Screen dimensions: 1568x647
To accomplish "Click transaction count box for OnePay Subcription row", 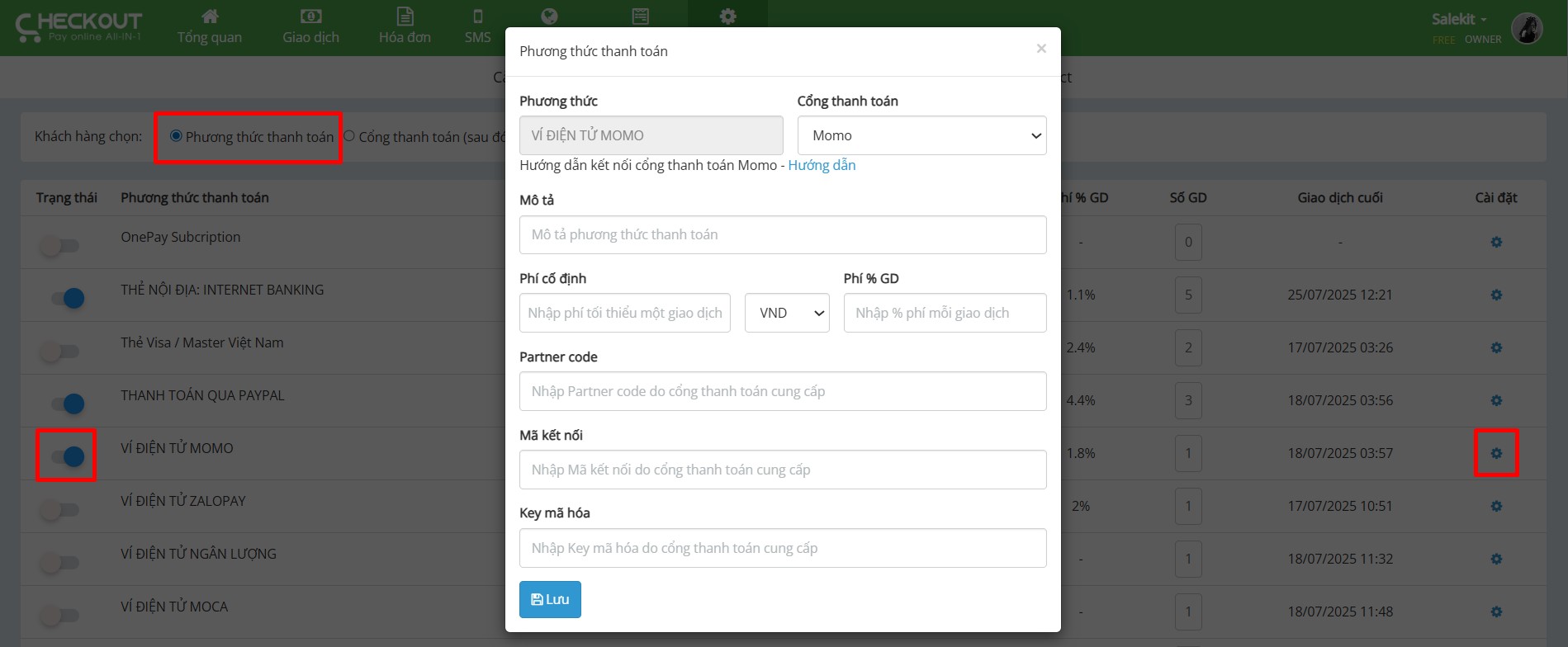I will 1188,242.
